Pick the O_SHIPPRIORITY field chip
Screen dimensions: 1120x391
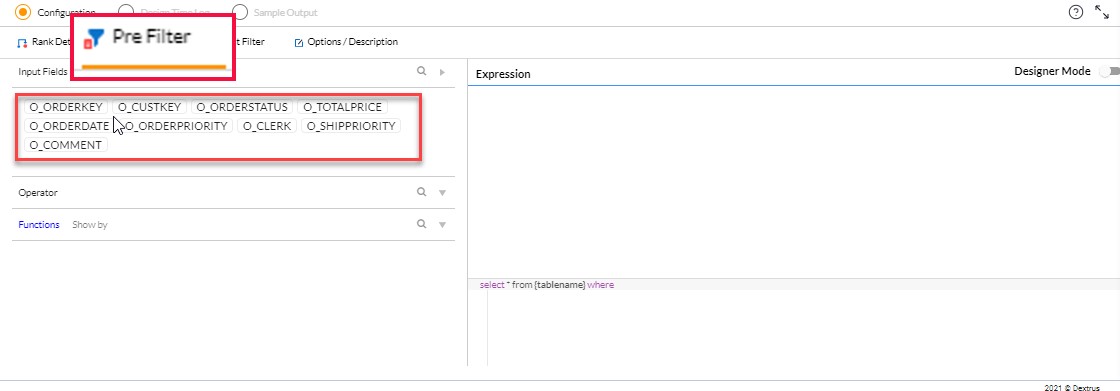[x=351, y=126]
